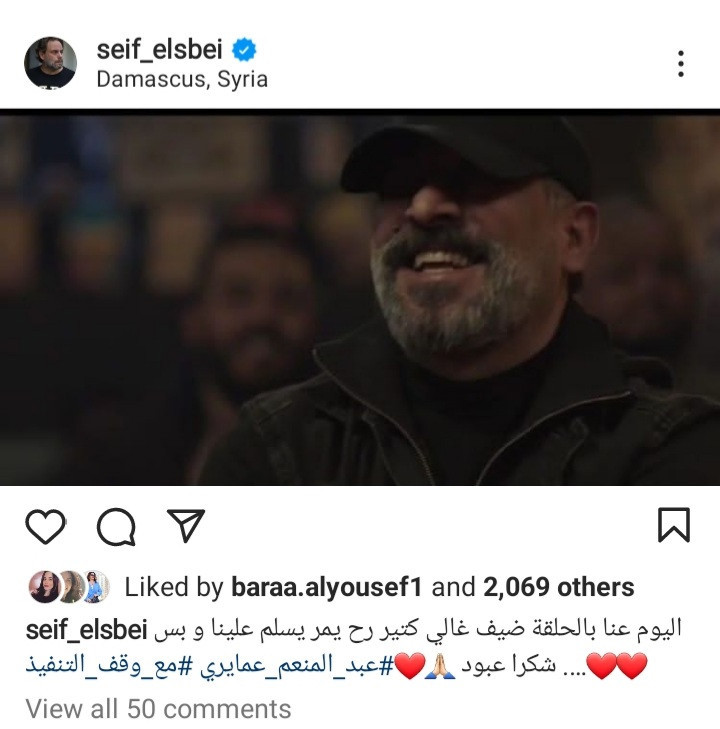
Task: Open seif_elsbei username in the caption
Action: [x=86, y=630]
